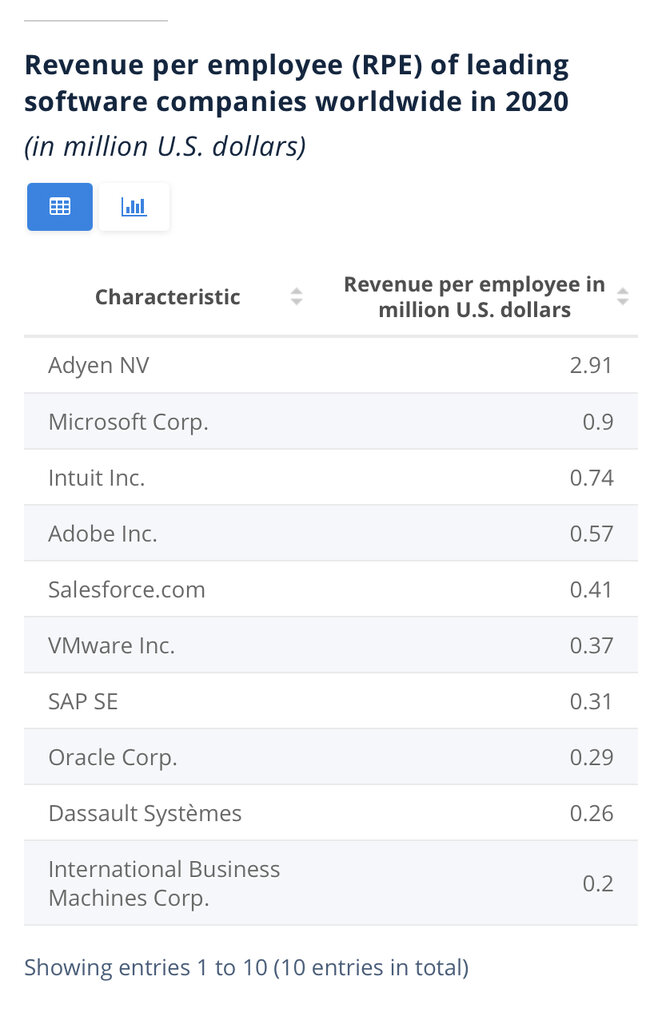
Task: Select the Intuit Inc. row
Action: (x=331, y=477)
